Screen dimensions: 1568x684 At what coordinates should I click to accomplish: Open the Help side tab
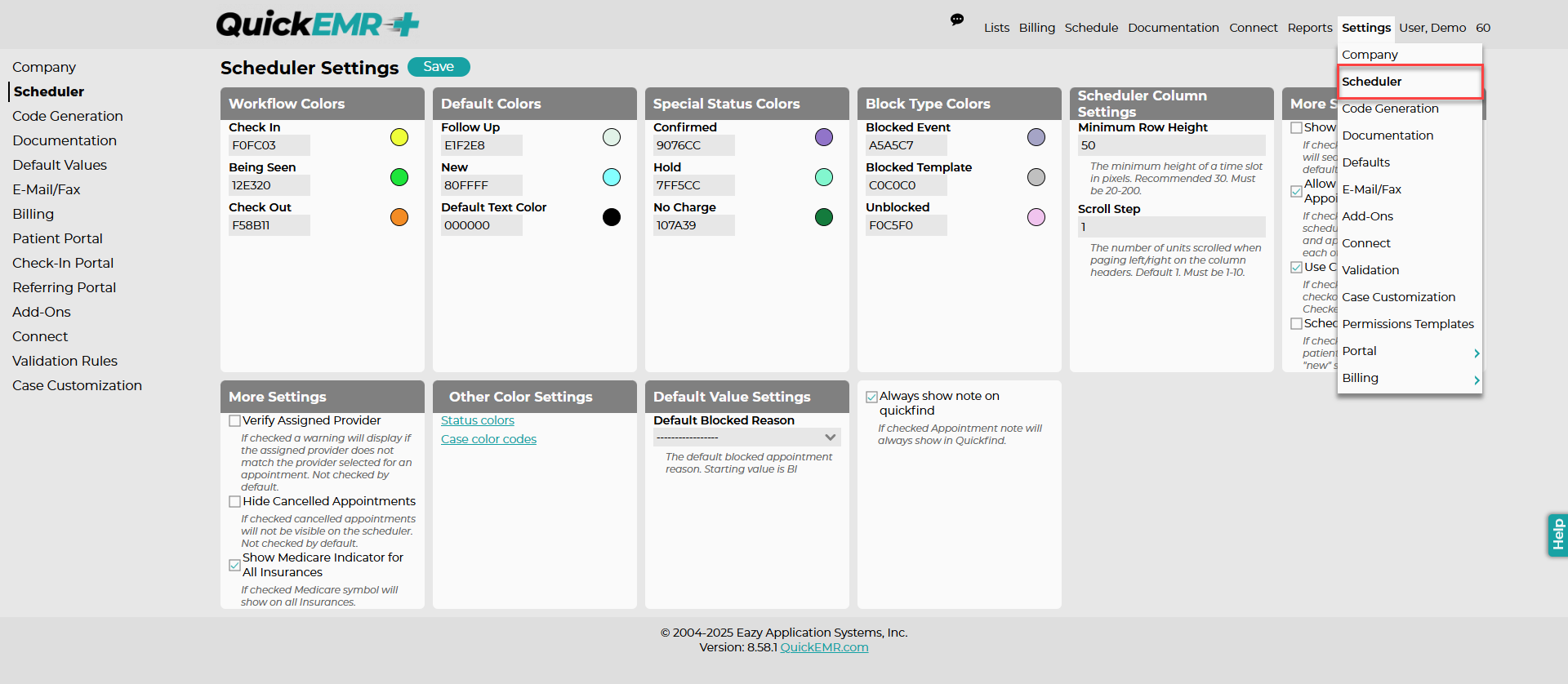(1557, 535)
